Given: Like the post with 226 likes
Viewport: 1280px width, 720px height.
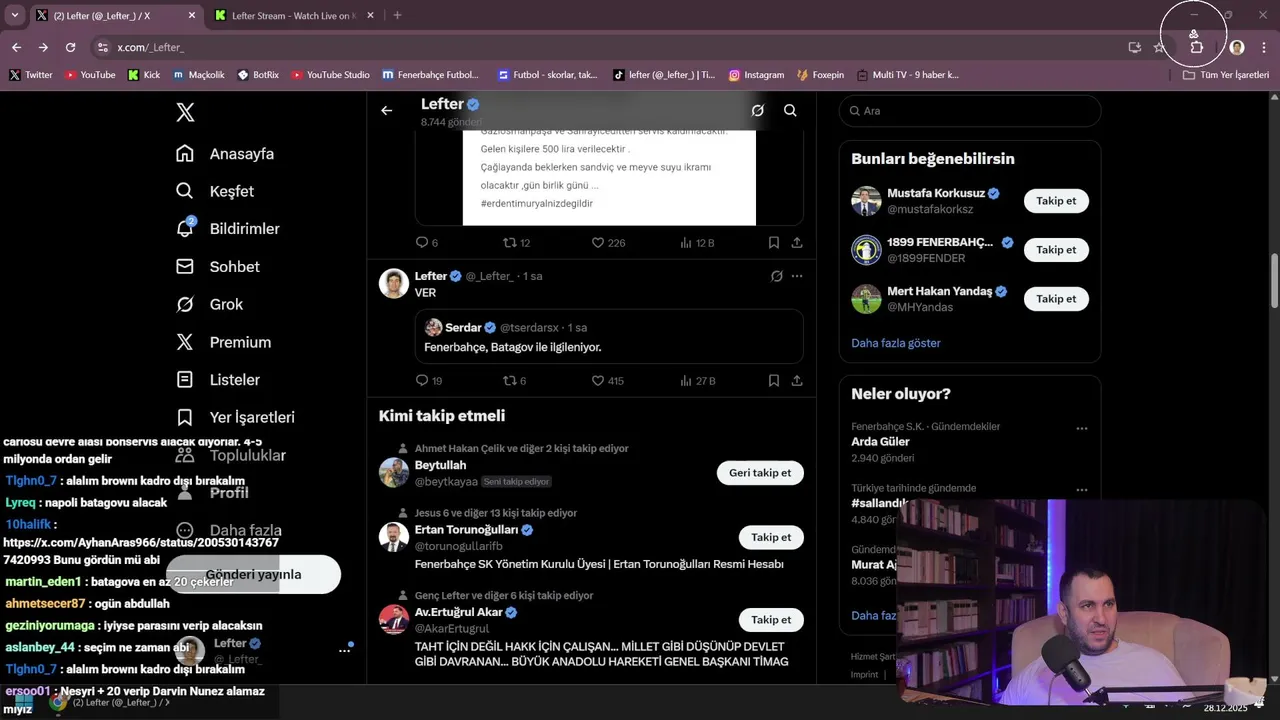Looking at the screenshot, I should pos(608,243).
